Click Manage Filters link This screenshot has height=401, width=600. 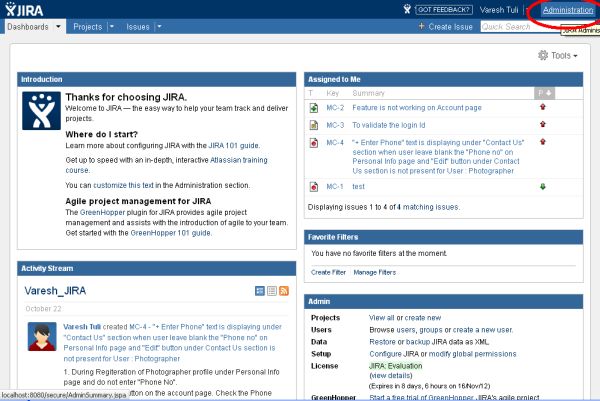point(375,272)
